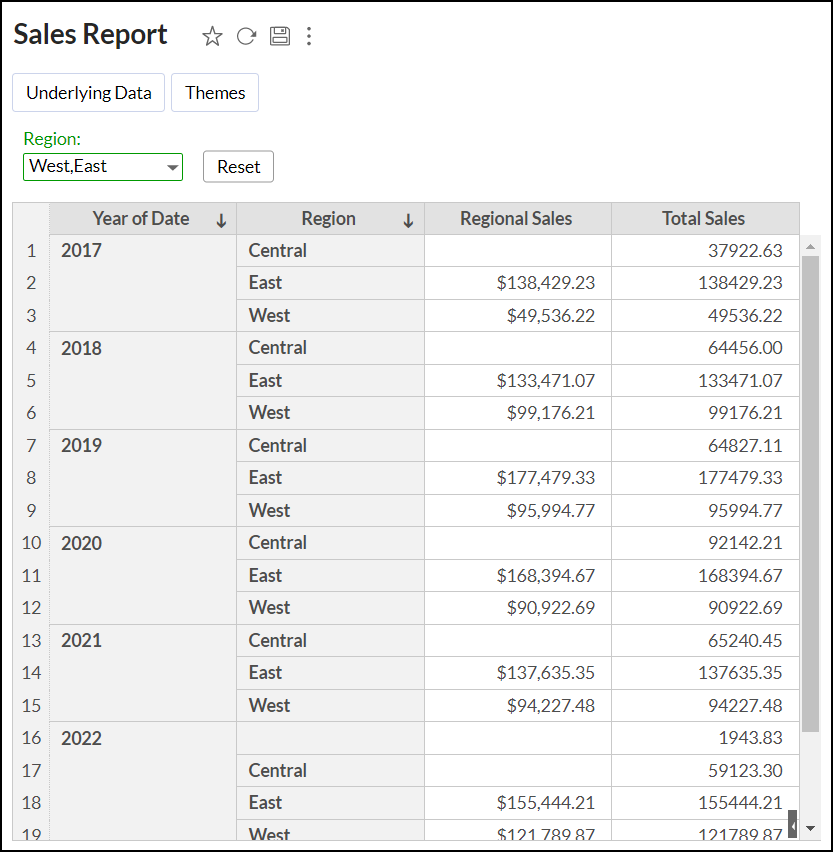
Task: Click inside the West,East filter field
Action: (90, 166)
